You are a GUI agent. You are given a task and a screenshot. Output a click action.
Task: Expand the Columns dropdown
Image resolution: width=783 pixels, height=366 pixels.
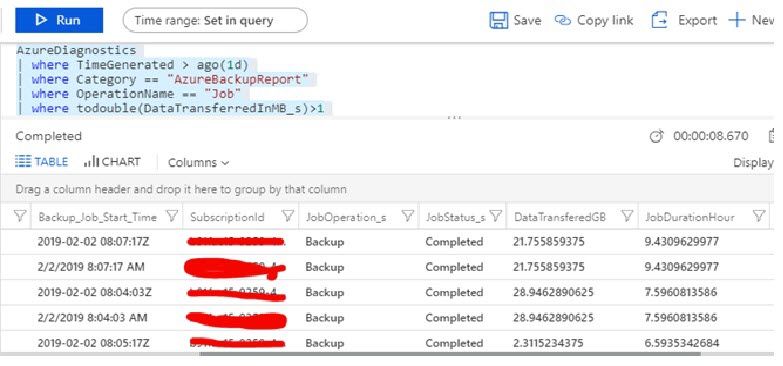point(198,163)
